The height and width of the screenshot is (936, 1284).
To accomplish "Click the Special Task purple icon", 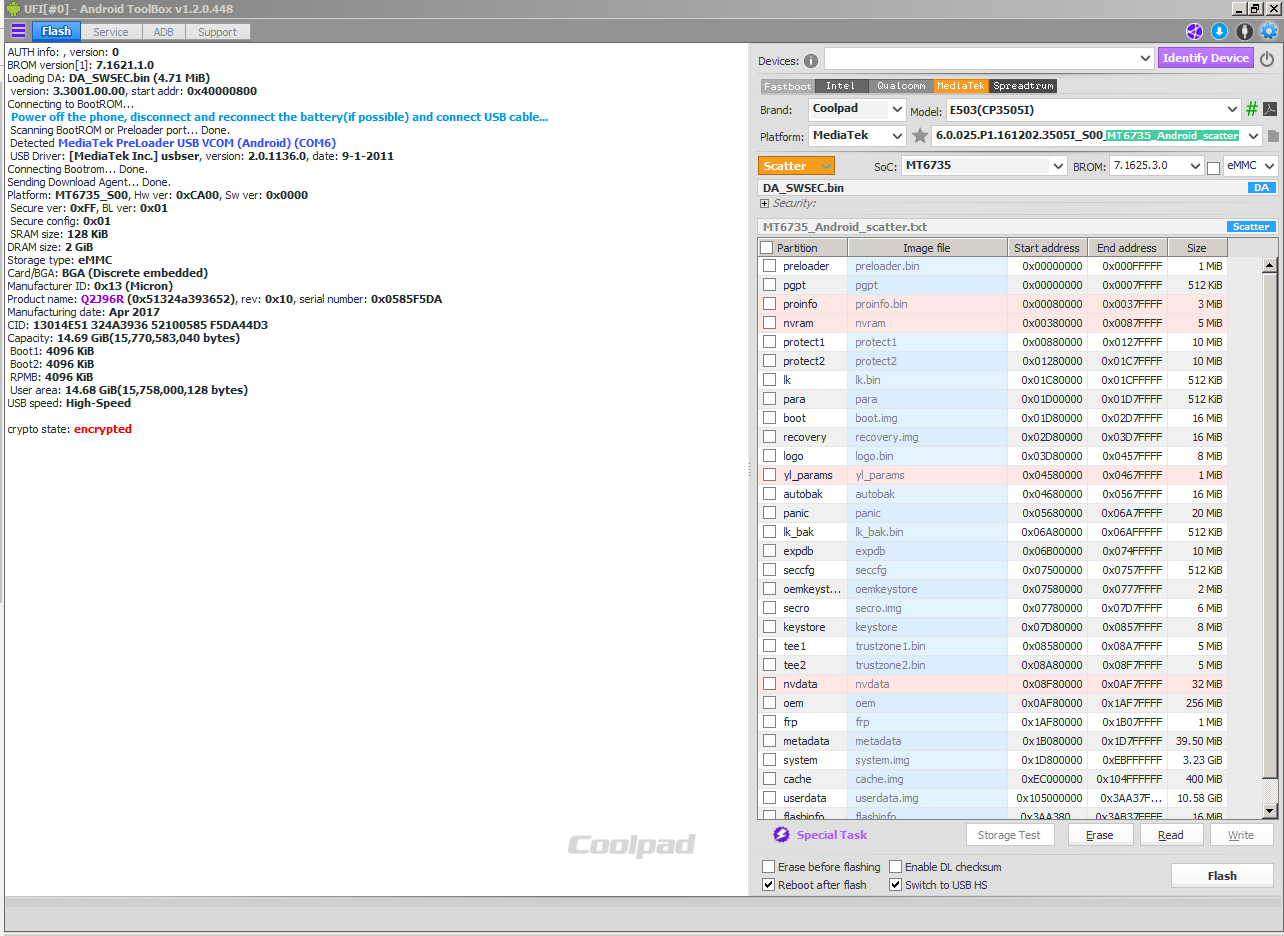I will click(x=781, y=834).
